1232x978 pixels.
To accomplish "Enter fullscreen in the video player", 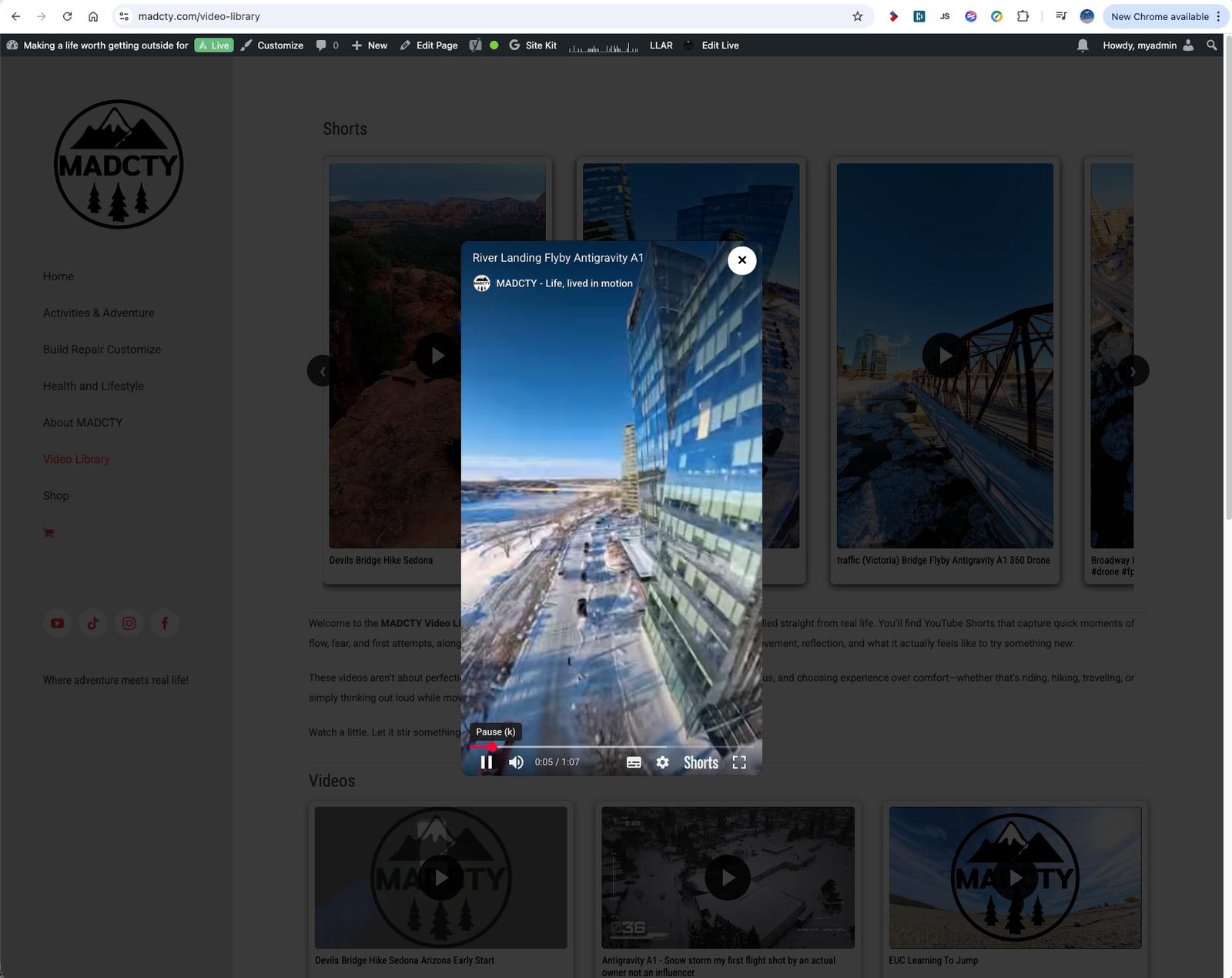I will [739, 762].
